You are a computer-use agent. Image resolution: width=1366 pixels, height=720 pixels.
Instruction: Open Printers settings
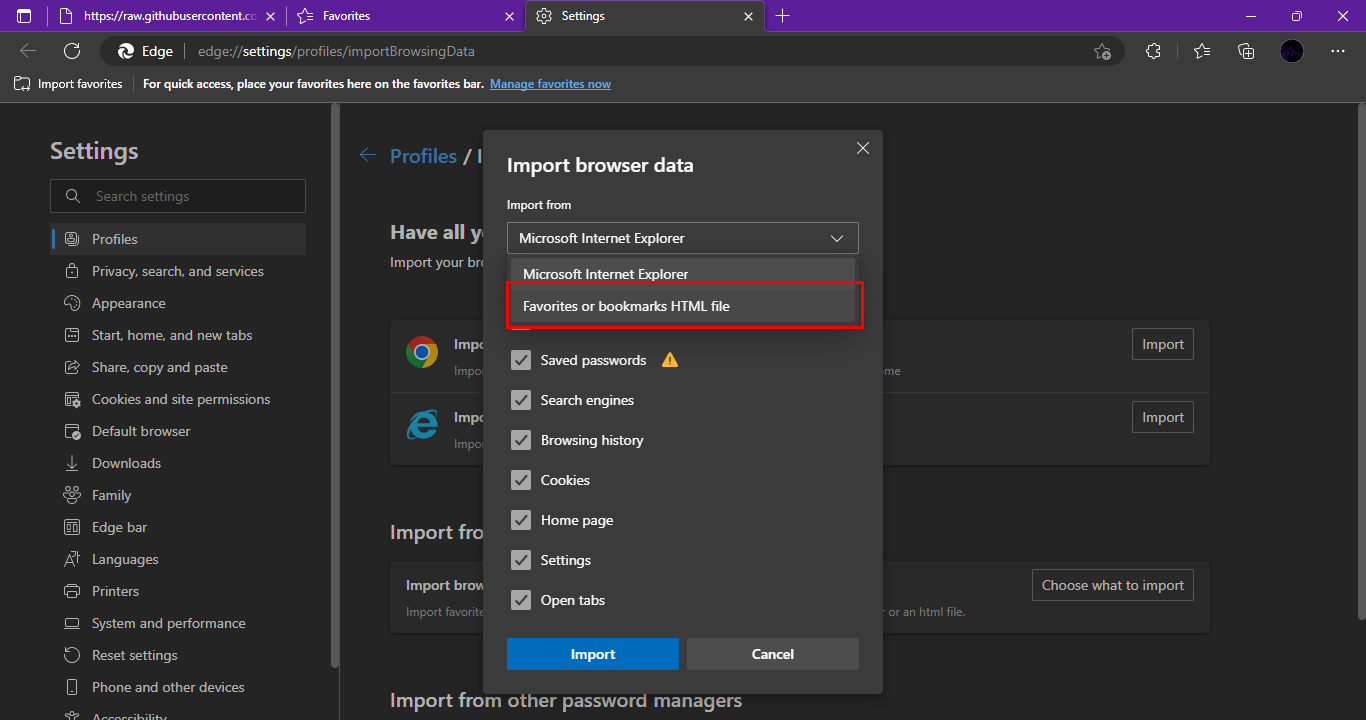click(x=178, y=591)
